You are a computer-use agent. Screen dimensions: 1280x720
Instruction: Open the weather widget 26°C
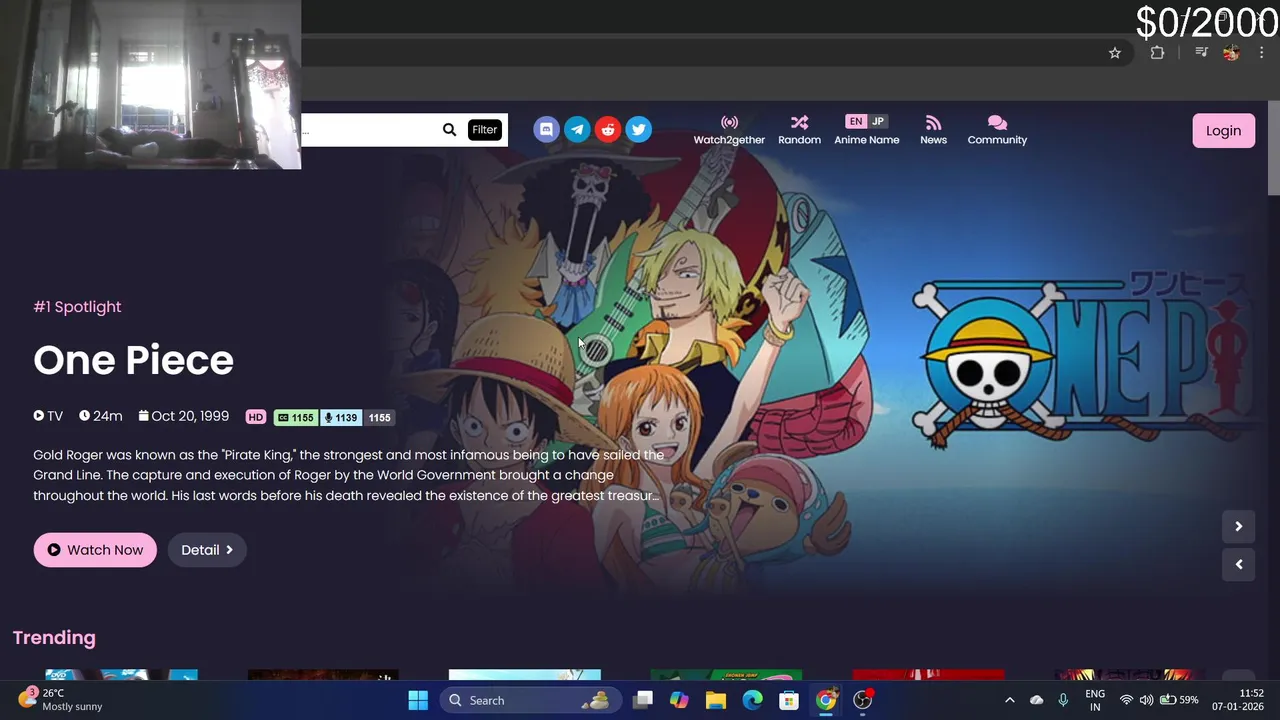click(x=62, y=700)
